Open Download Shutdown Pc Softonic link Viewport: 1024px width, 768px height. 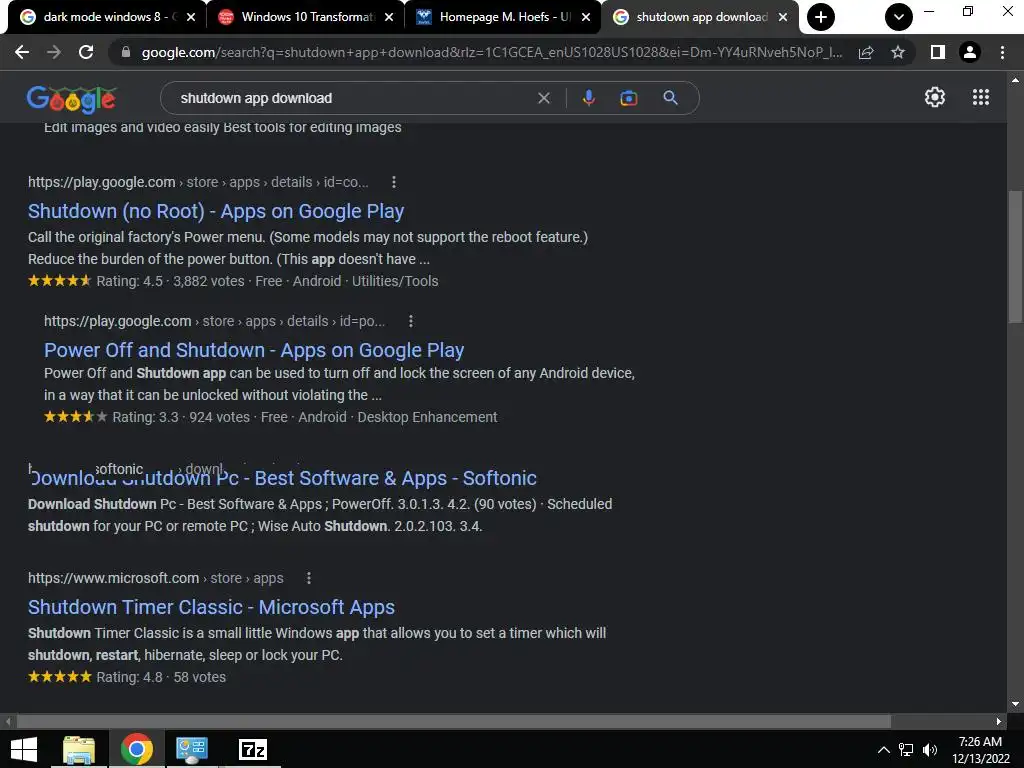pyautogui.click(x=283, y=478)
